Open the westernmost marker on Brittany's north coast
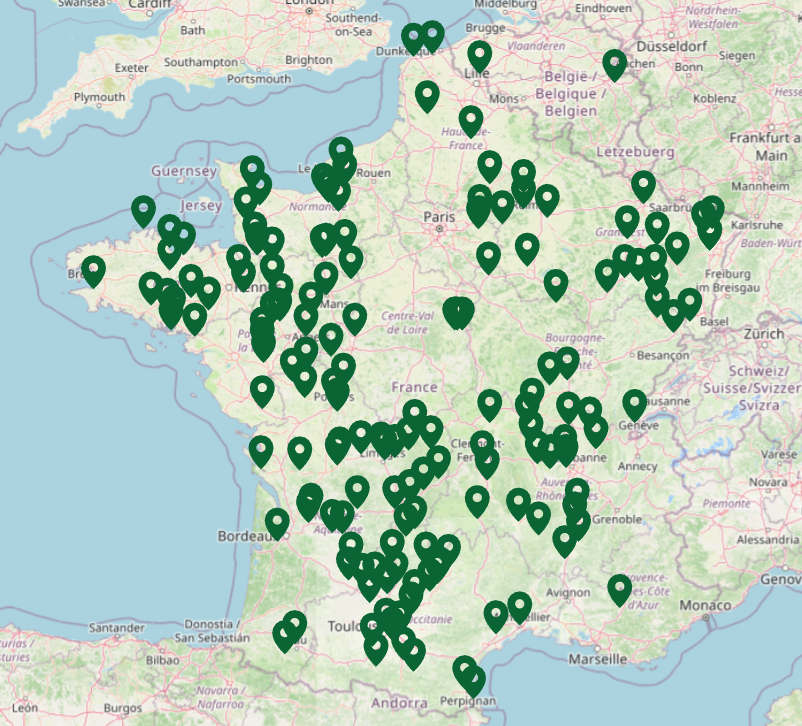Viewport: 802px width, 726px height. pos(143,210)
